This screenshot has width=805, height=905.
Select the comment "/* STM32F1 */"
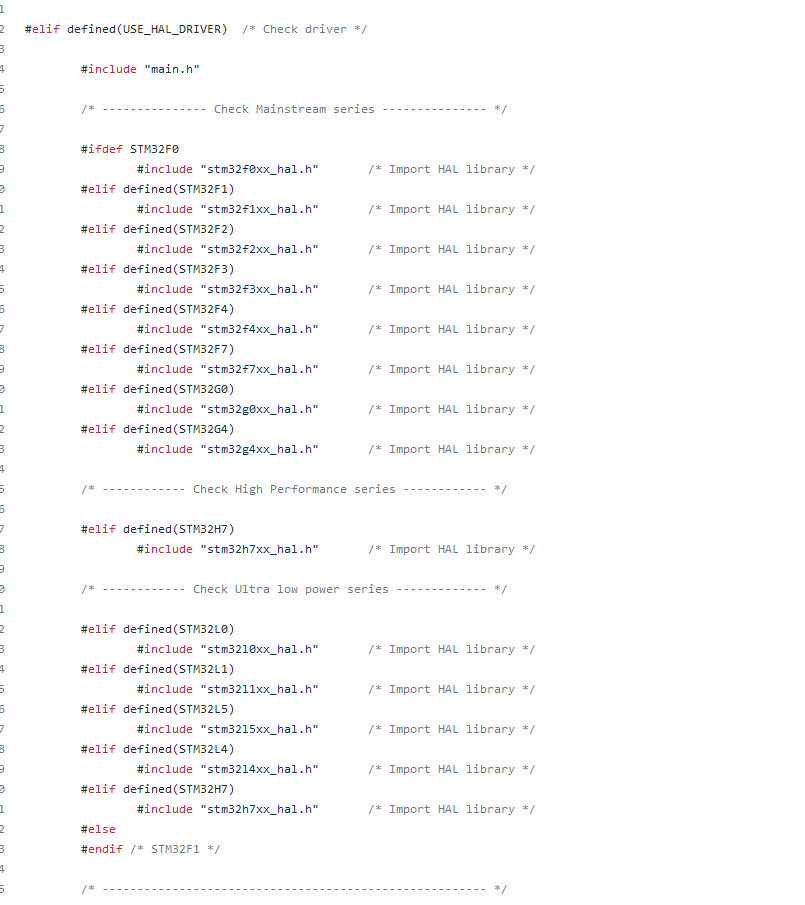(175, 850)
